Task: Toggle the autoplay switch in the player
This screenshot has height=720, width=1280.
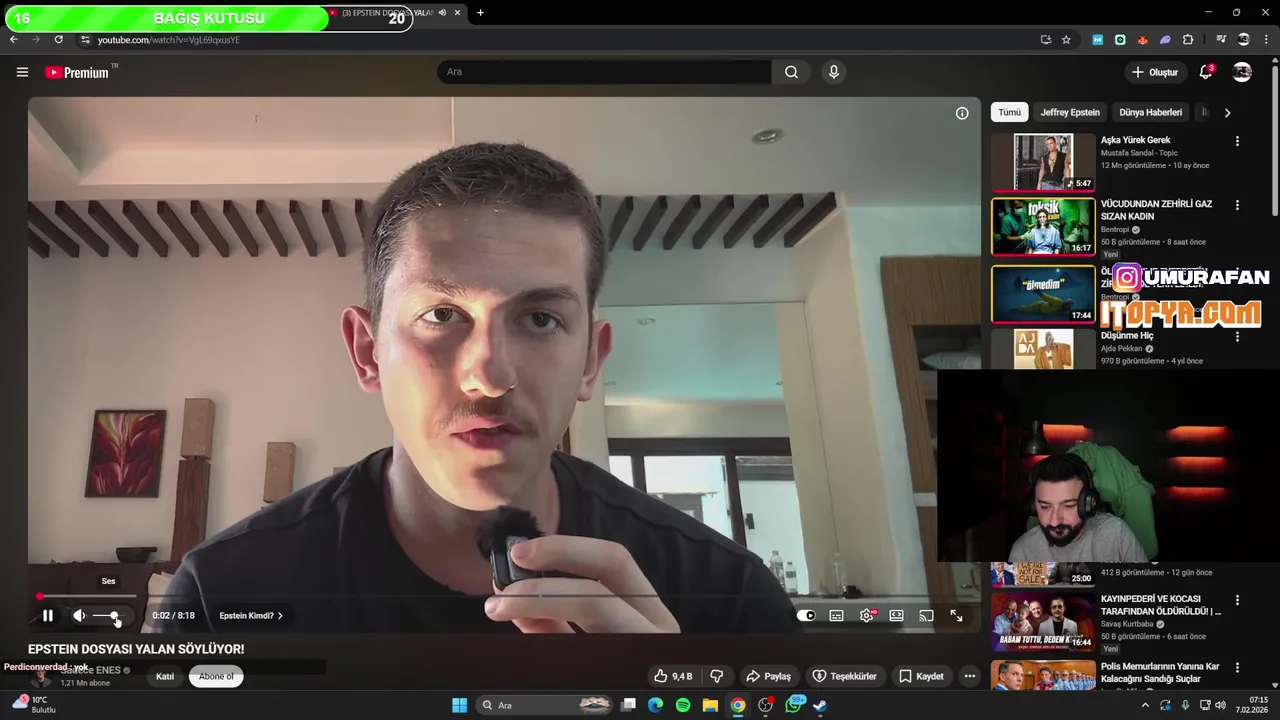Action: pyautogui.click(x=806, y=616)
